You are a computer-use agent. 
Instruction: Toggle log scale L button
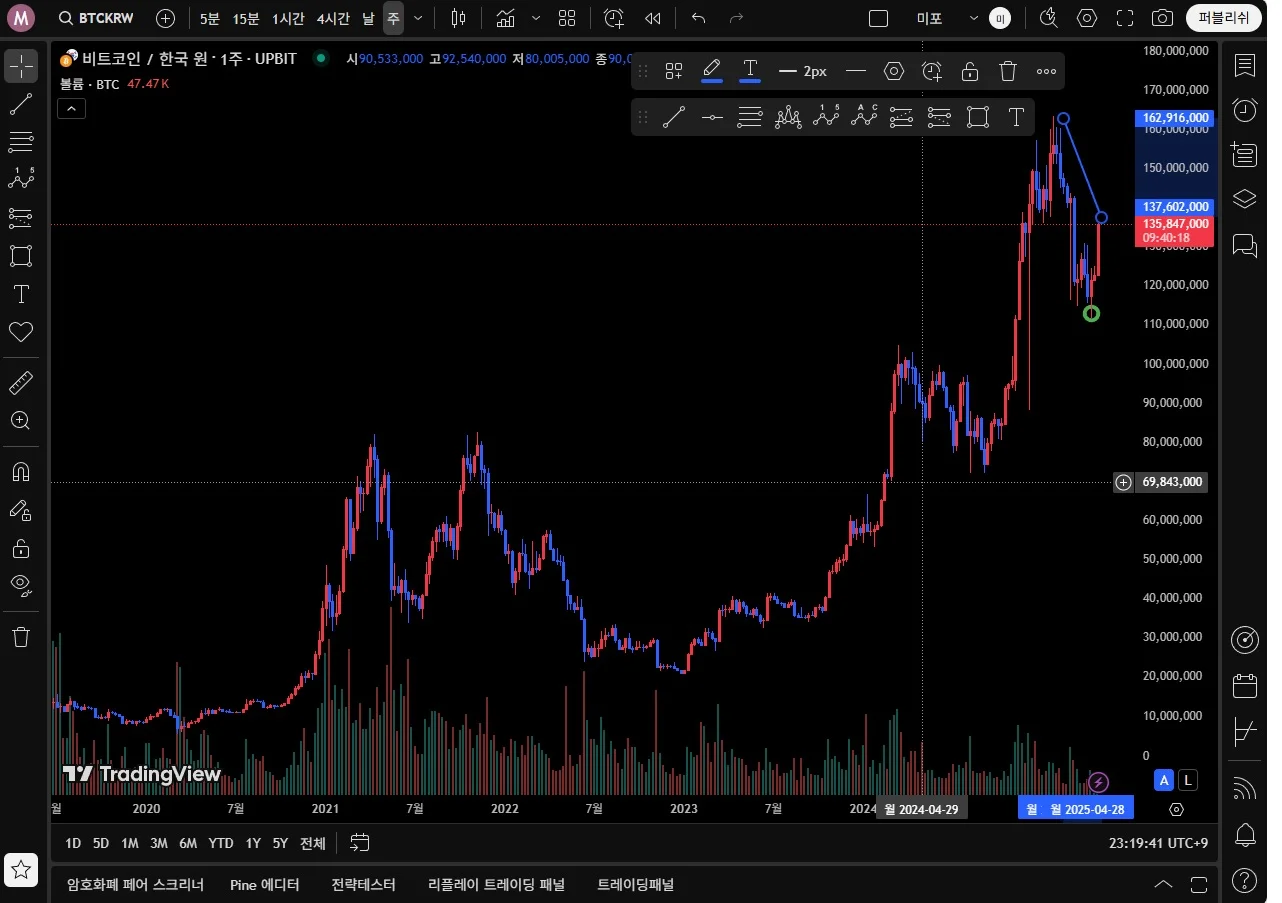(1188, 780)
